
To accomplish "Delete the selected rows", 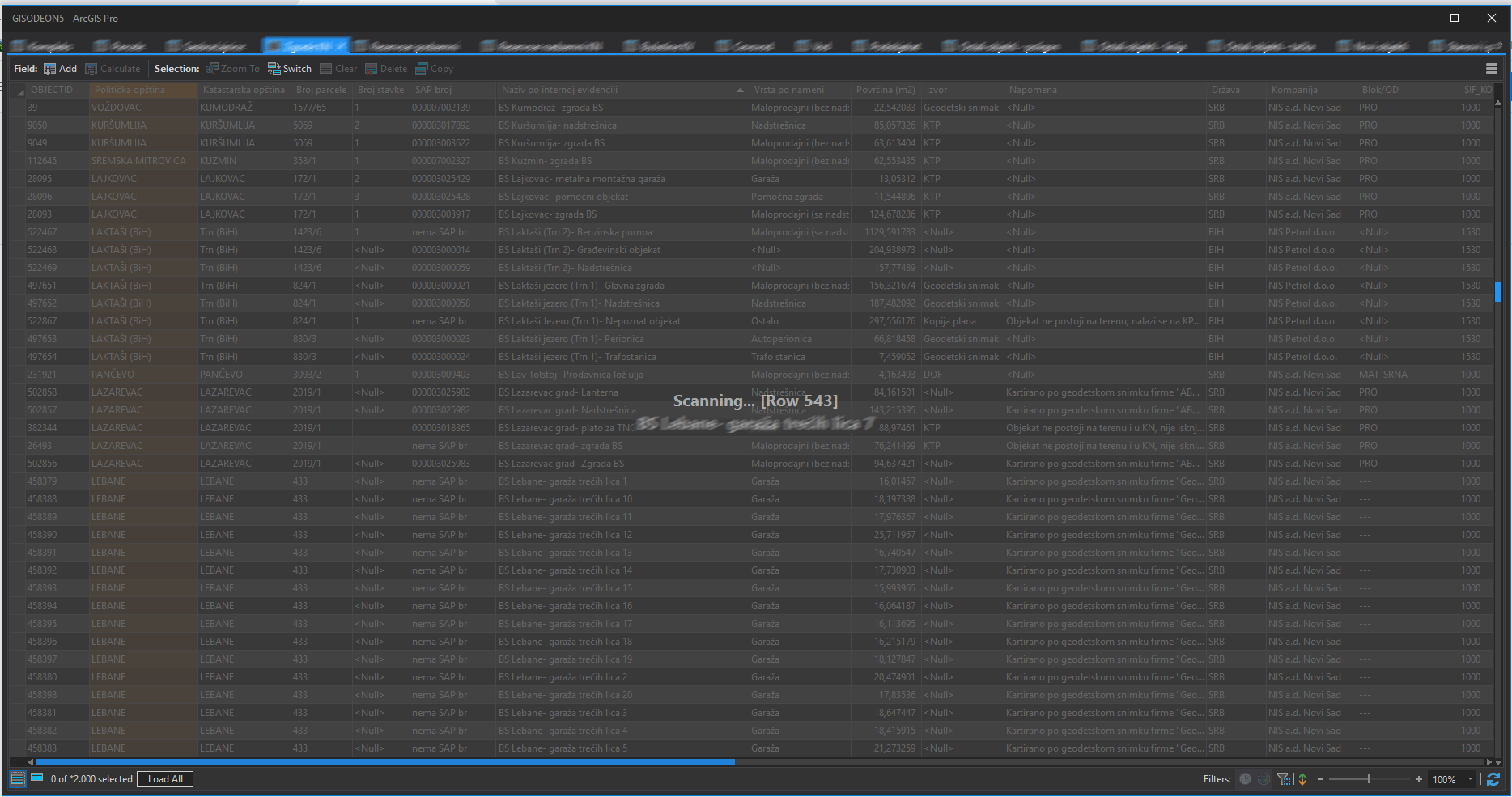I will coord(386,69).
